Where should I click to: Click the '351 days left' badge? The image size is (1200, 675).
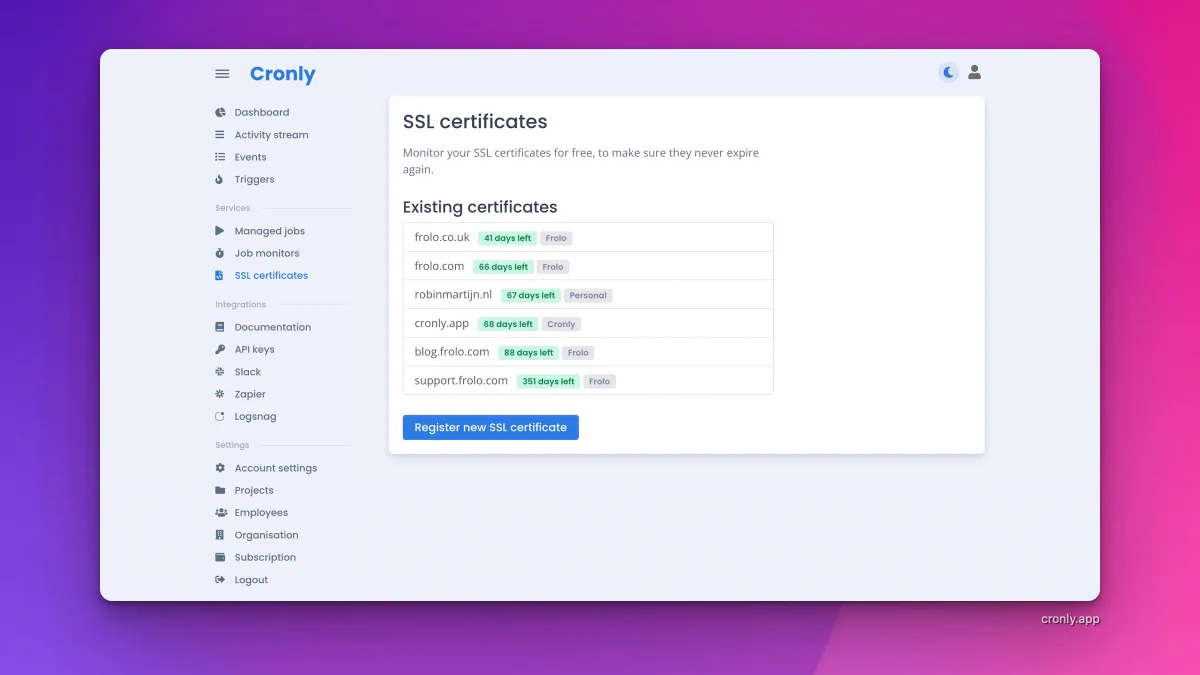click(548, 382)
